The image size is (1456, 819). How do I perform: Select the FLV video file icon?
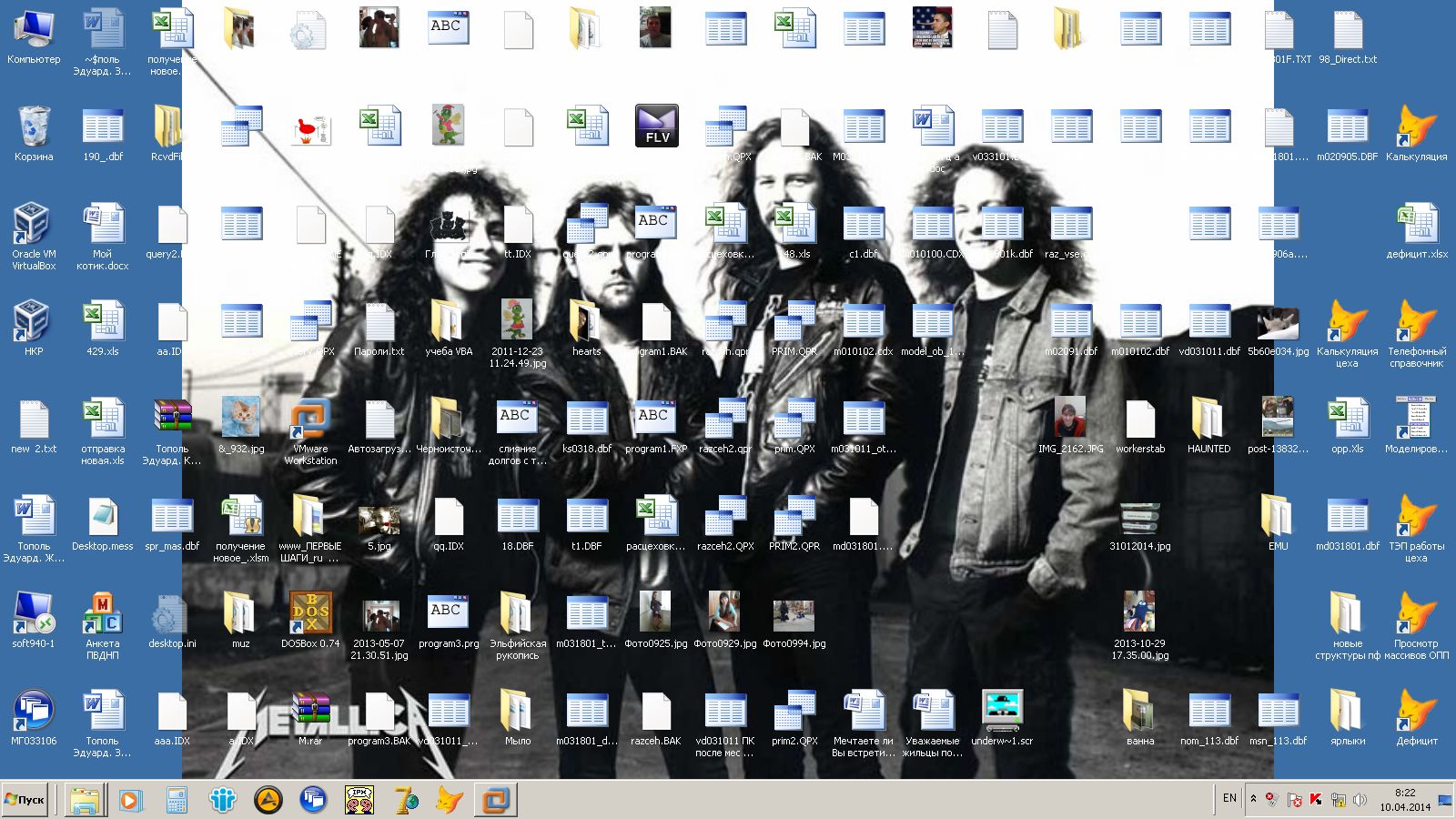point(656,126)
